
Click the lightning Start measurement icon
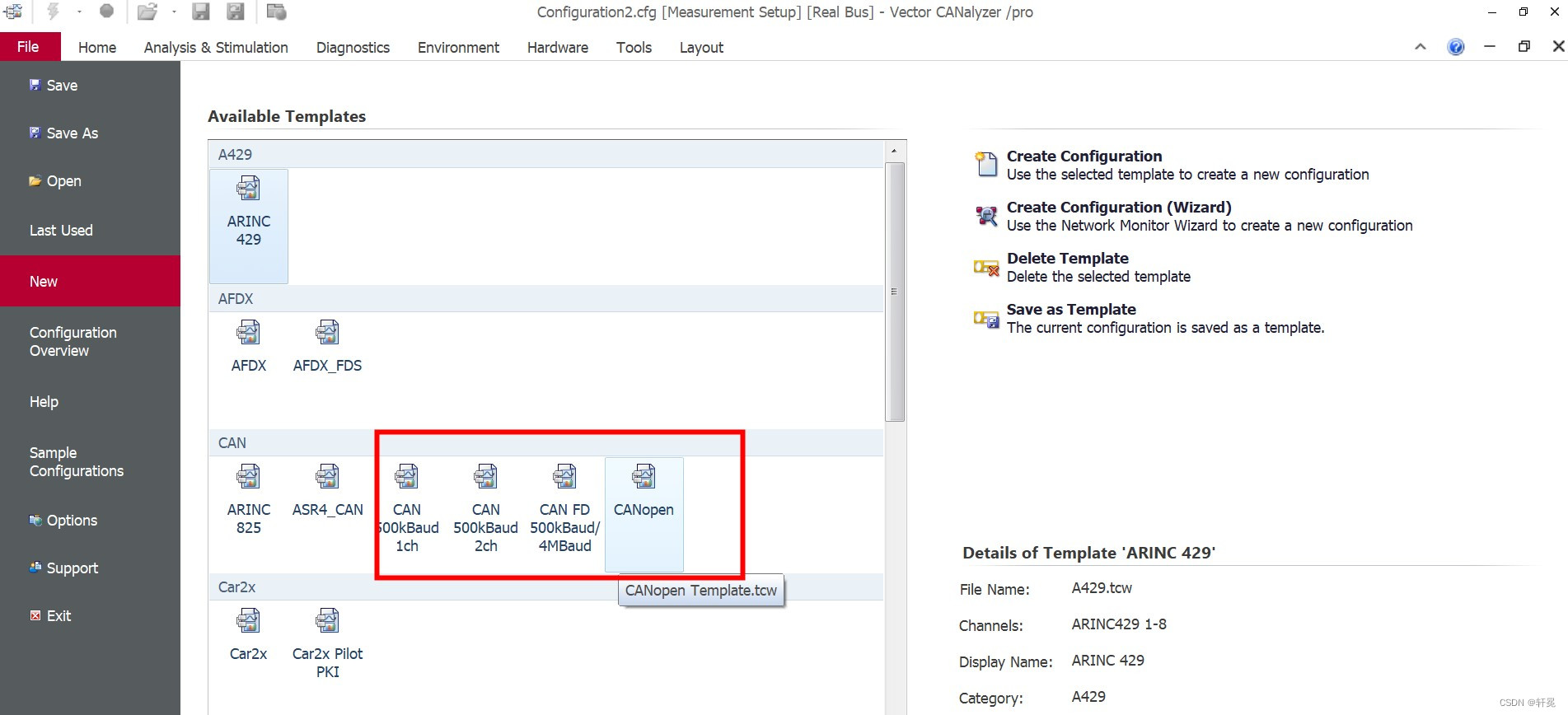(54, 12)
